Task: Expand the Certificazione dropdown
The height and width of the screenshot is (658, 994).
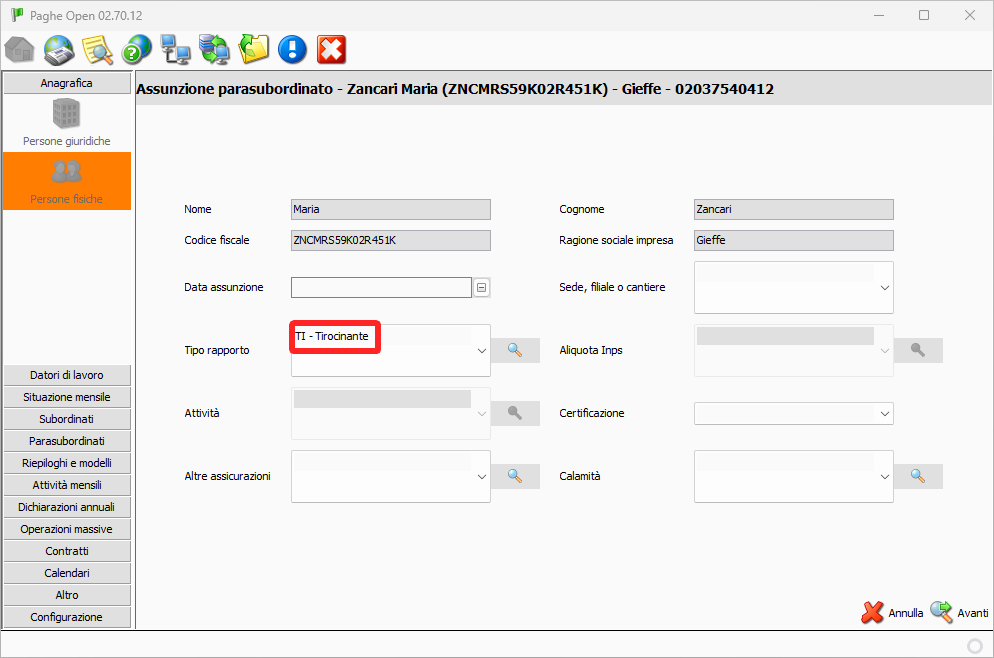Action: coord(884,413)
